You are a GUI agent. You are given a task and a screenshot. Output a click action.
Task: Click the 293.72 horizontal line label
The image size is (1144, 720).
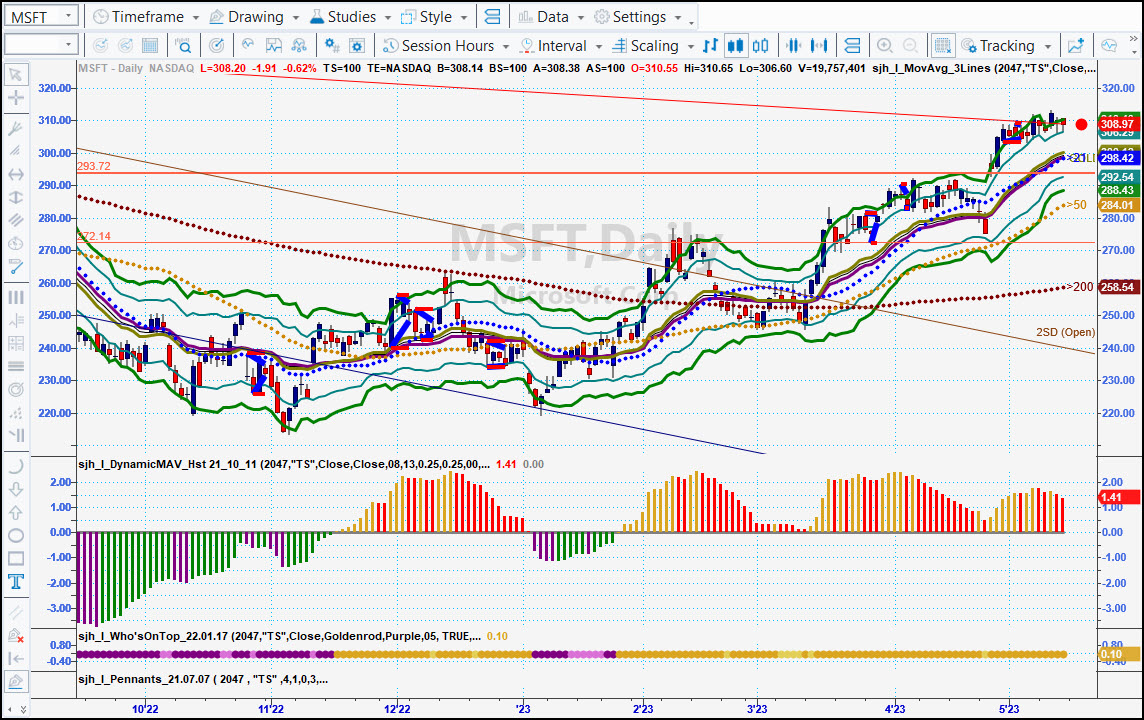point(94,166)
